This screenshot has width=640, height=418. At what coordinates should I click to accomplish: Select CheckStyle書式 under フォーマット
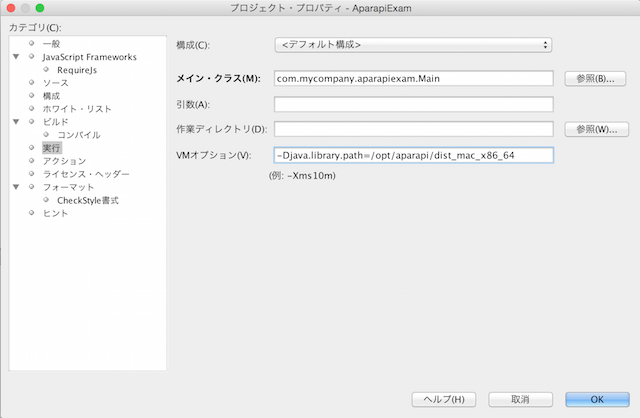pyautogui.click(x=87, y=200)
